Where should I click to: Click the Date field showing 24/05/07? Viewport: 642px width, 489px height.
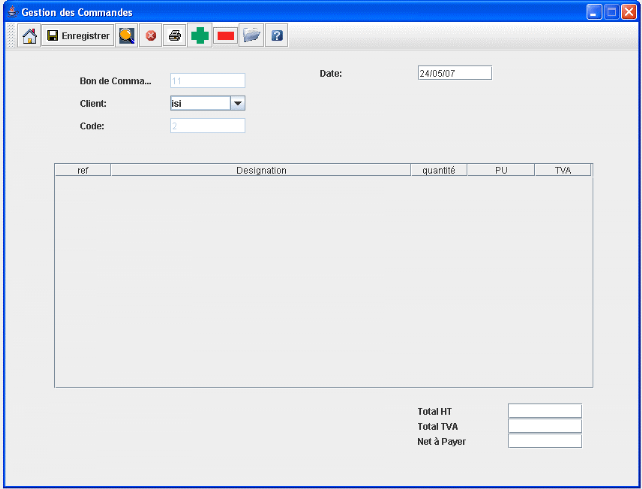point(455,73)
